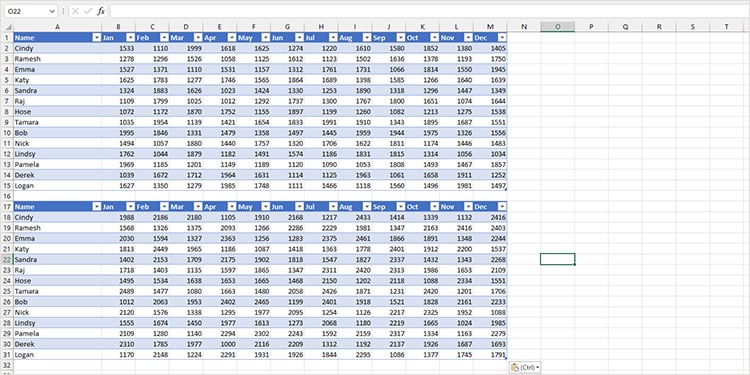
Task: Select column A header
Action: 57,27
